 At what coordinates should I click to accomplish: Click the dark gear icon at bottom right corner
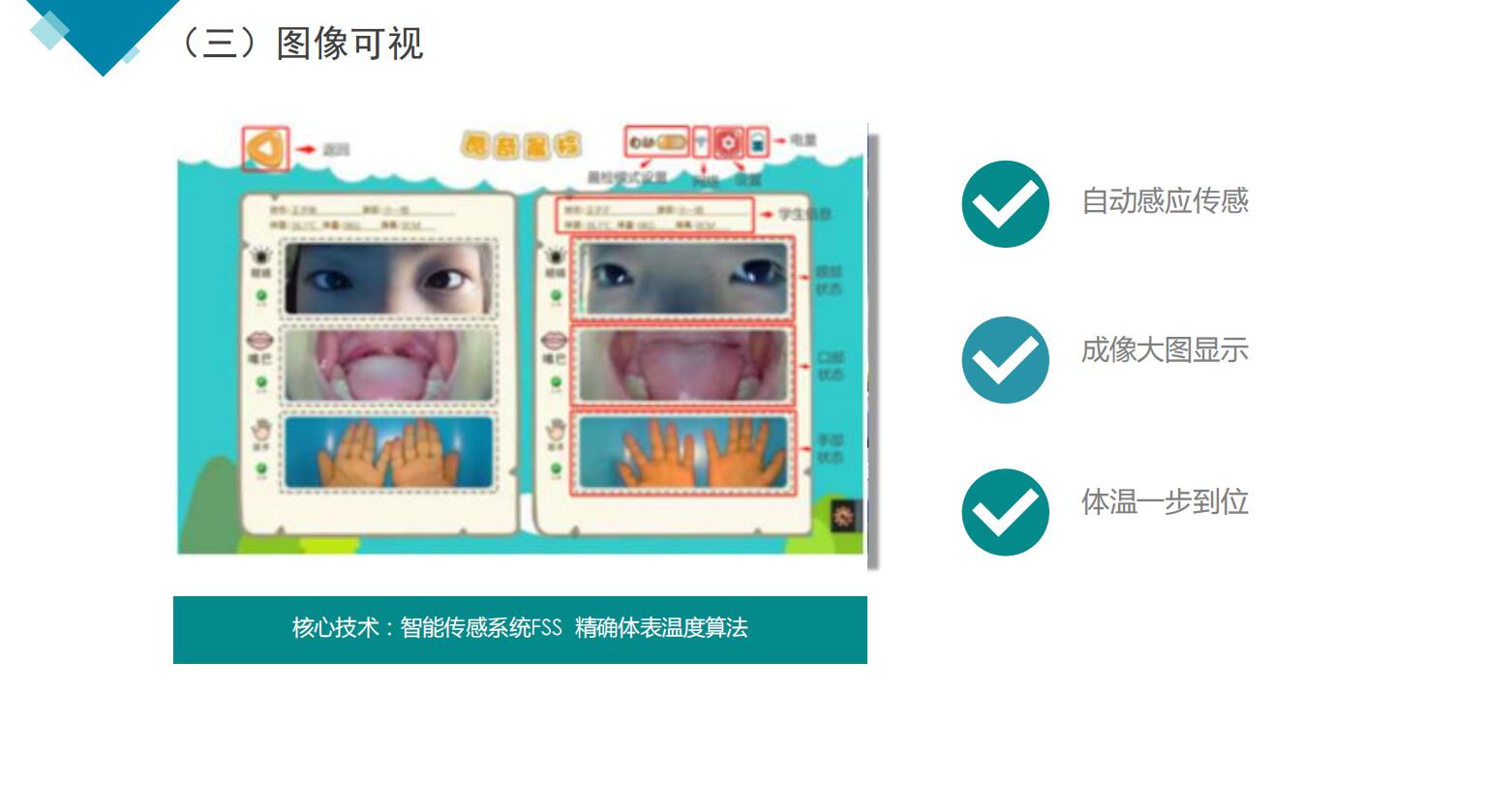845,516
